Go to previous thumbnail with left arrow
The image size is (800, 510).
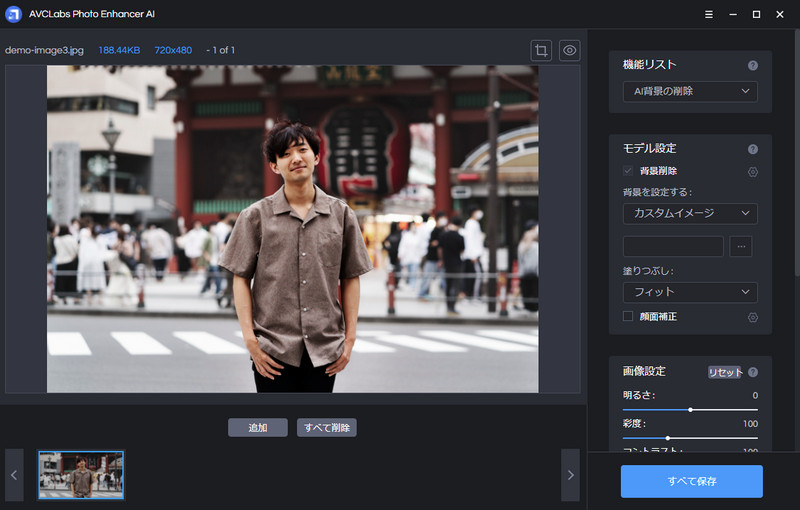click(x=14, y=475)
